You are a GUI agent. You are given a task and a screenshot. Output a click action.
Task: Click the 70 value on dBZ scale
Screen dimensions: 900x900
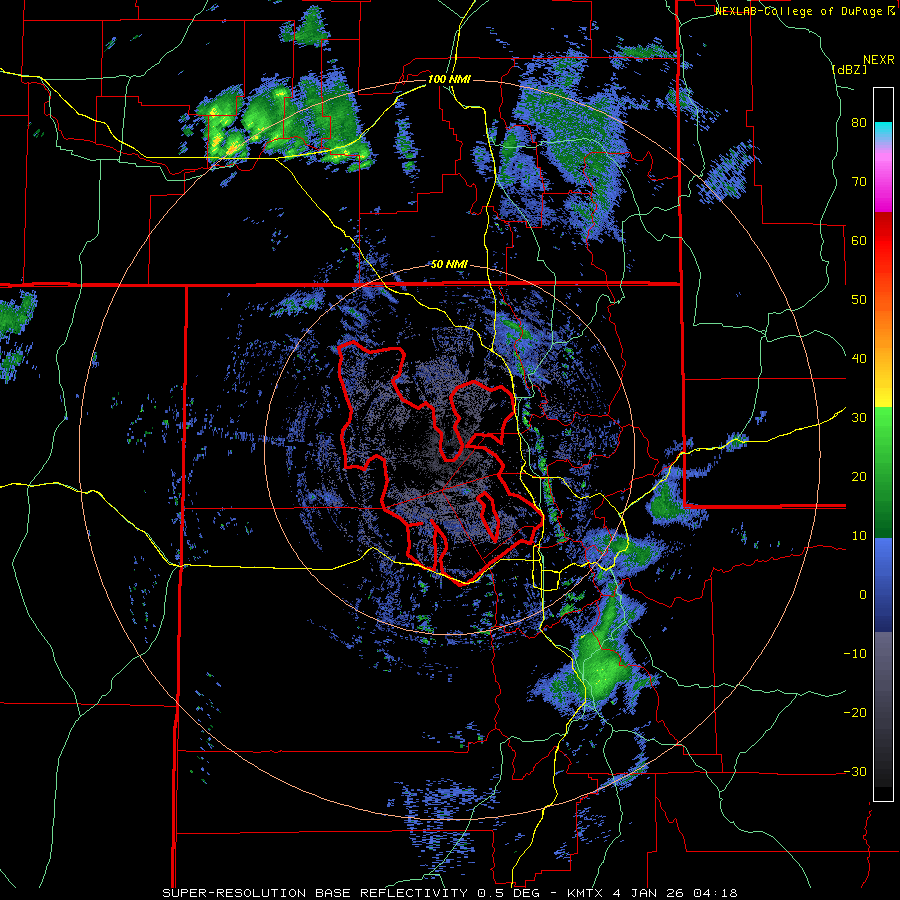[x=859, y=181]
